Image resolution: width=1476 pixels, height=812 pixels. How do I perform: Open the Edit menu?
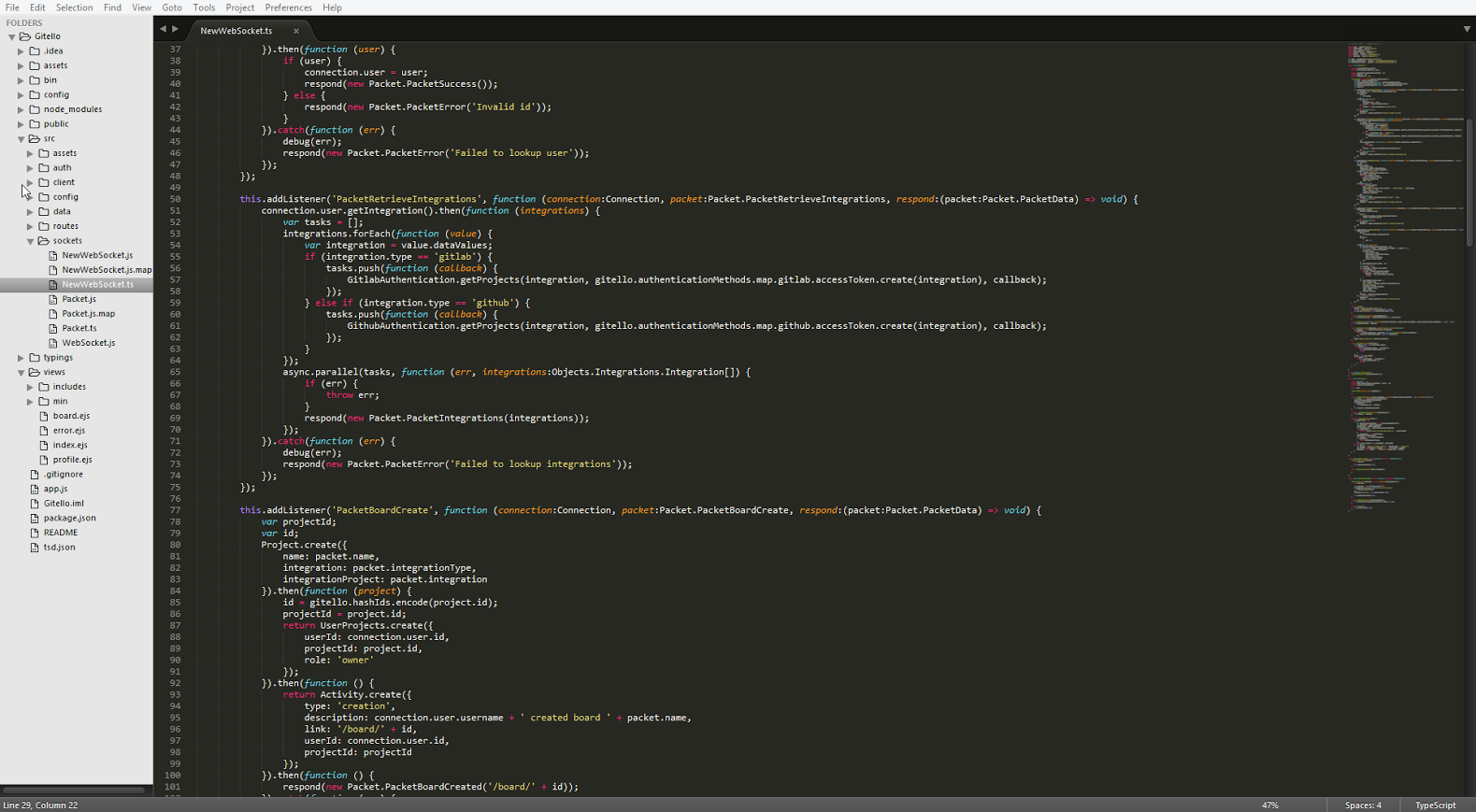tap(37, 7)
